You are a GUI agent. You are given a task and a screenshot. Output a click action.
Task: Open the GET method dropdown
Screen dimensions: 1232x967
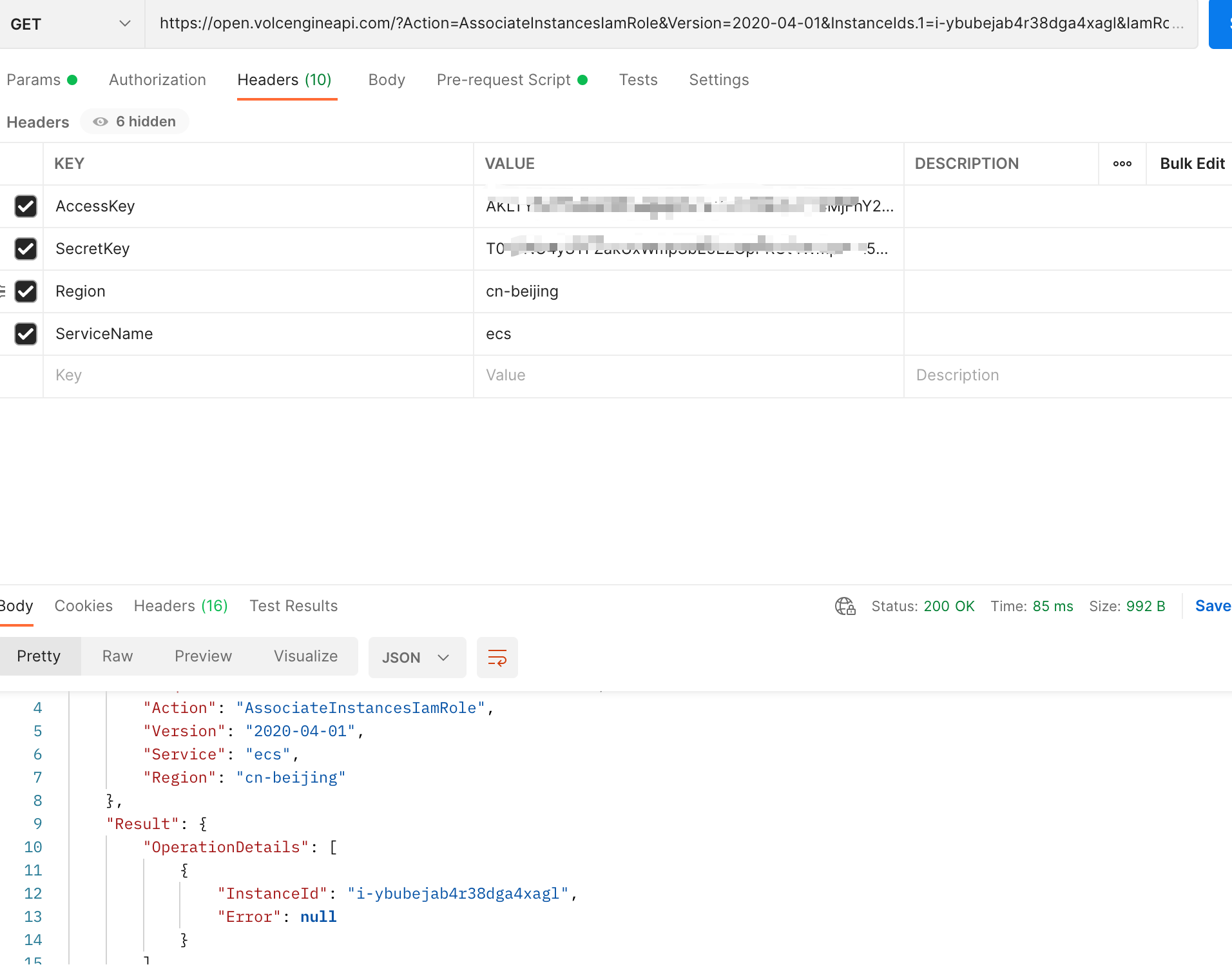(71, 24)
